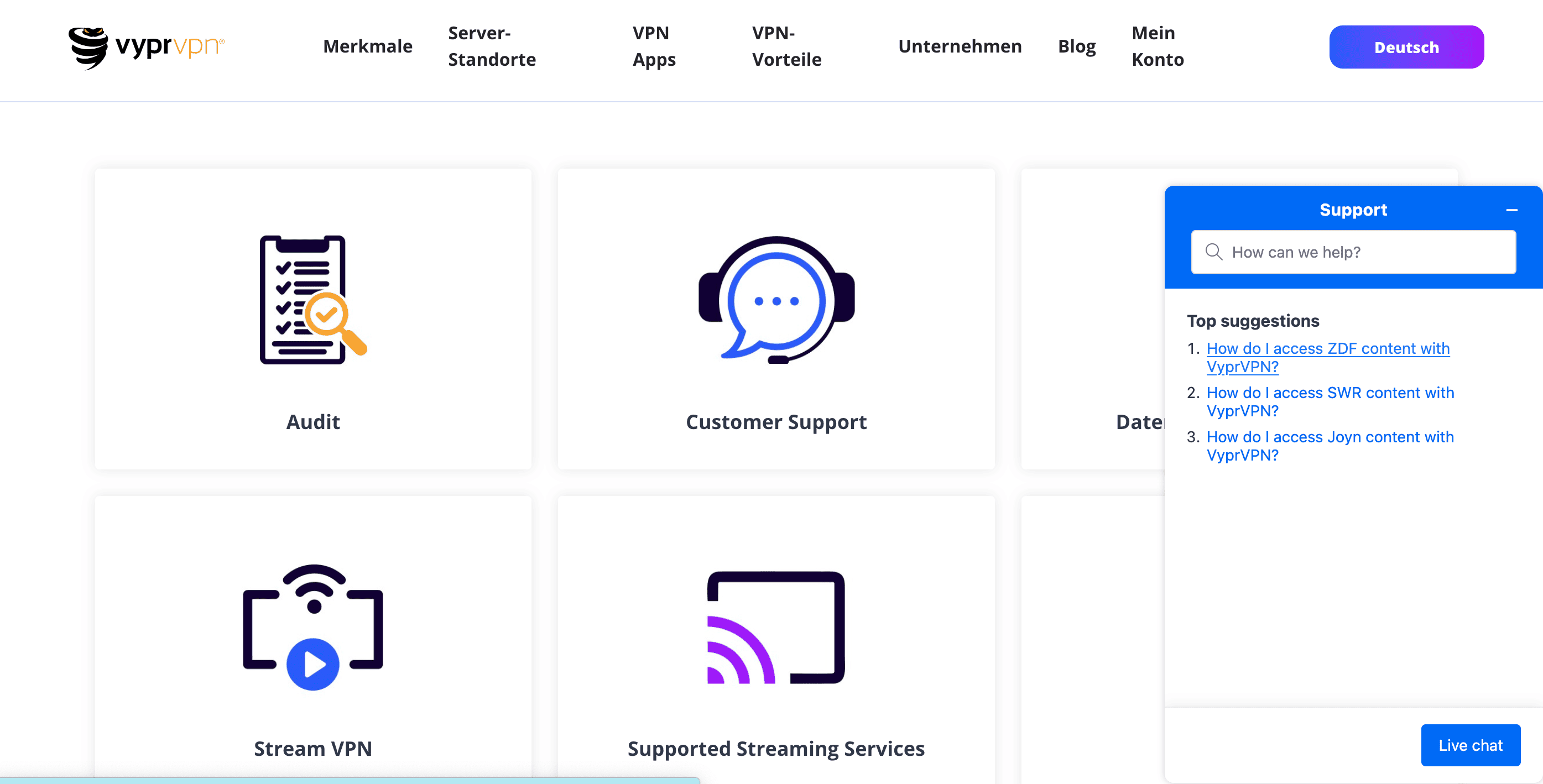Screen dimensions: 1543x784
Task: Open VPN-Vorteile menu item
Action: 786,46
